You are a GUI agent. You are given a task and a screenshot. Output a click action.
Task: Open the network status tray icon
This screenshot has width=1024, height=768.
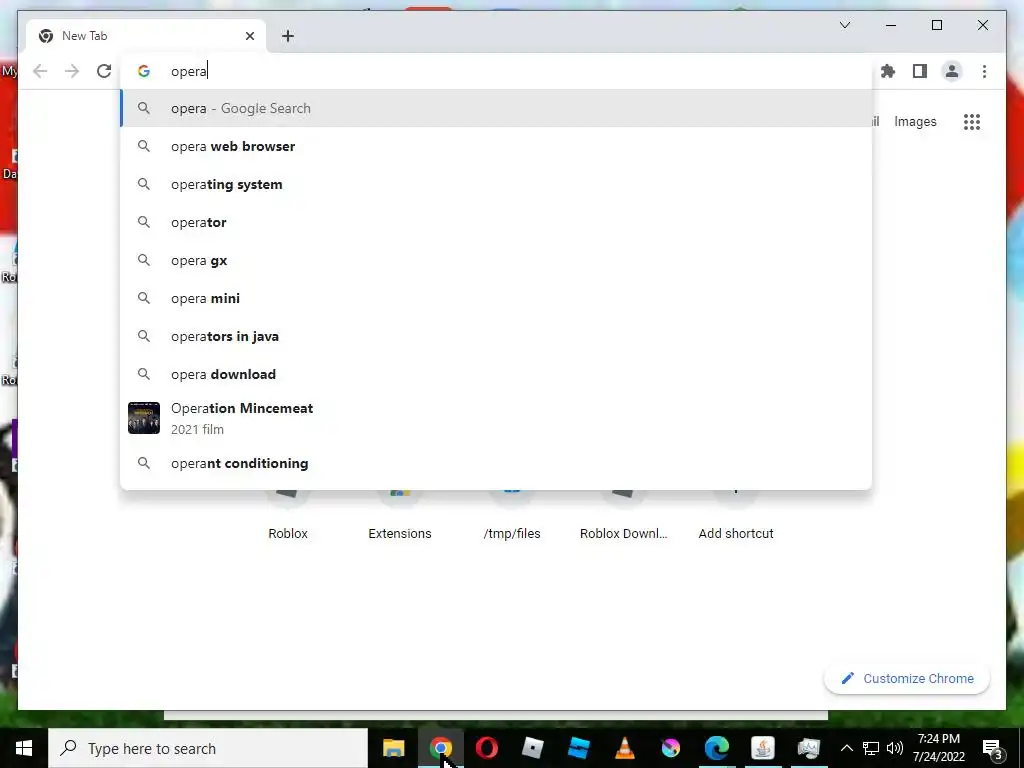(871, 748)
